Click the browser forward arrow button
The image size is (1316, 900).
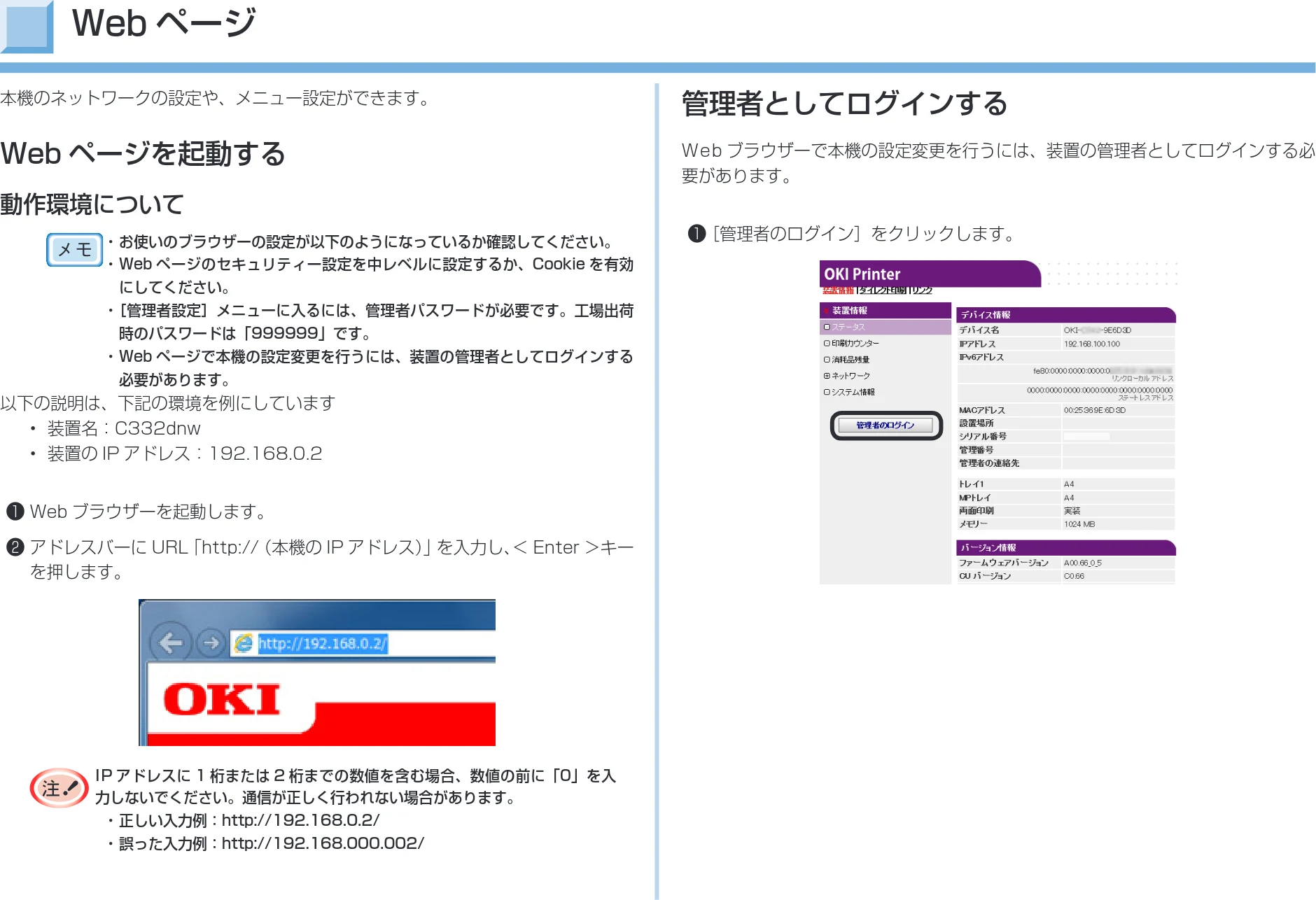point(210,642)
